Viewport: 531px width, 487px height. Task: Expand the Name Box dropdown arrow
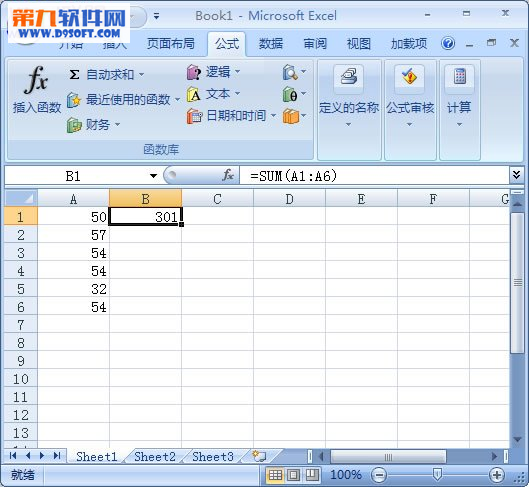153,176
